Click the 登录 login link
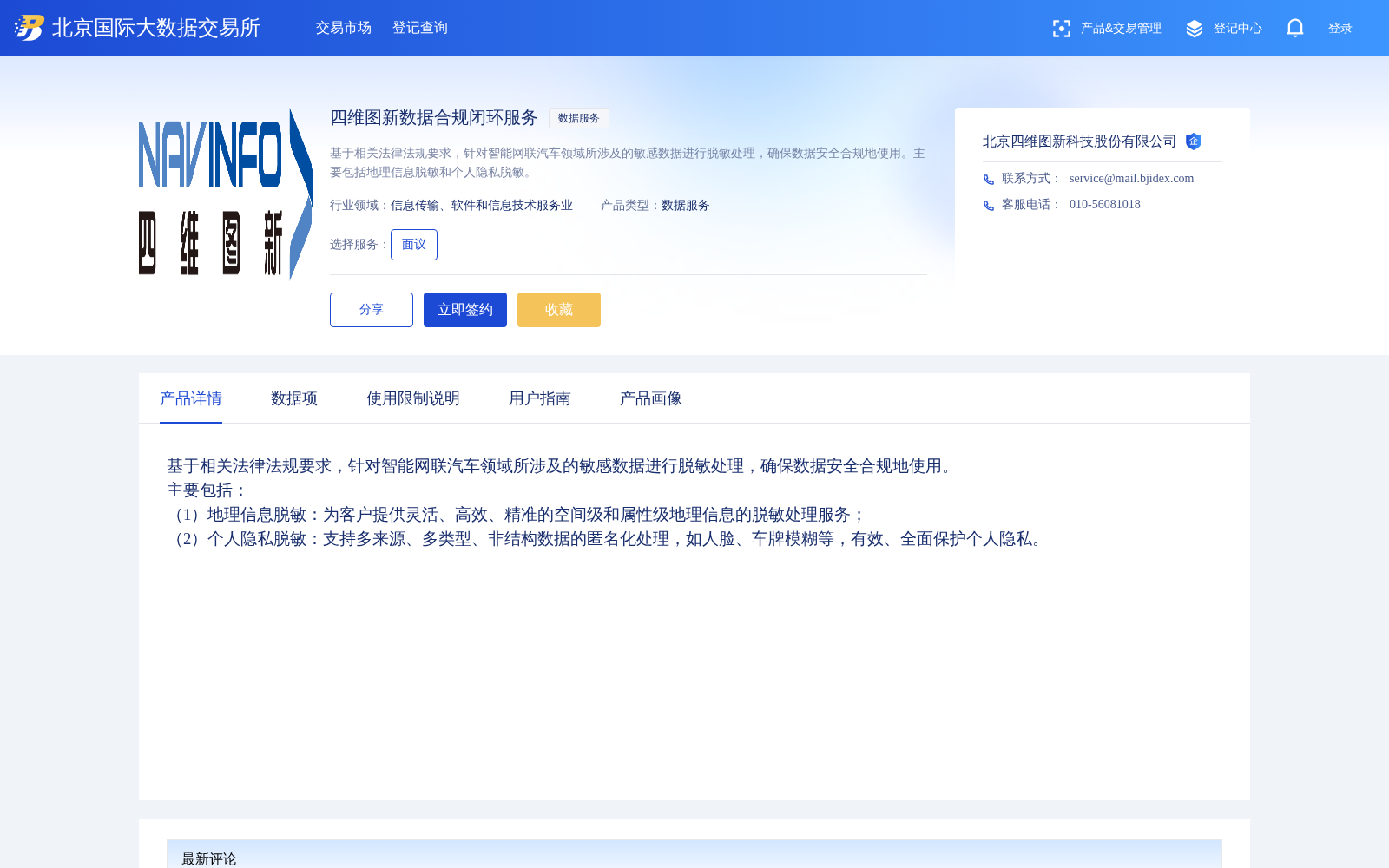 point(1340,29)
